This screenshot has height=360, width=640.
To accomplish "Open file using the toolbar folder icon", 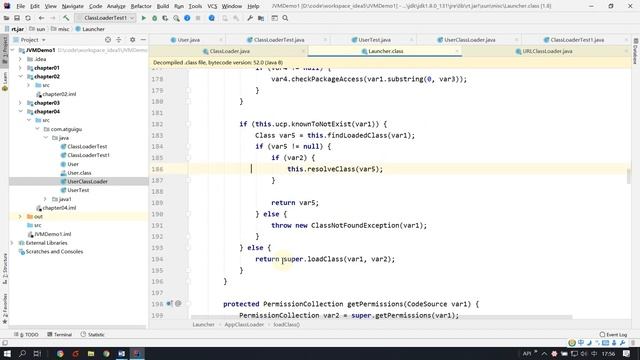I will 6,18.
